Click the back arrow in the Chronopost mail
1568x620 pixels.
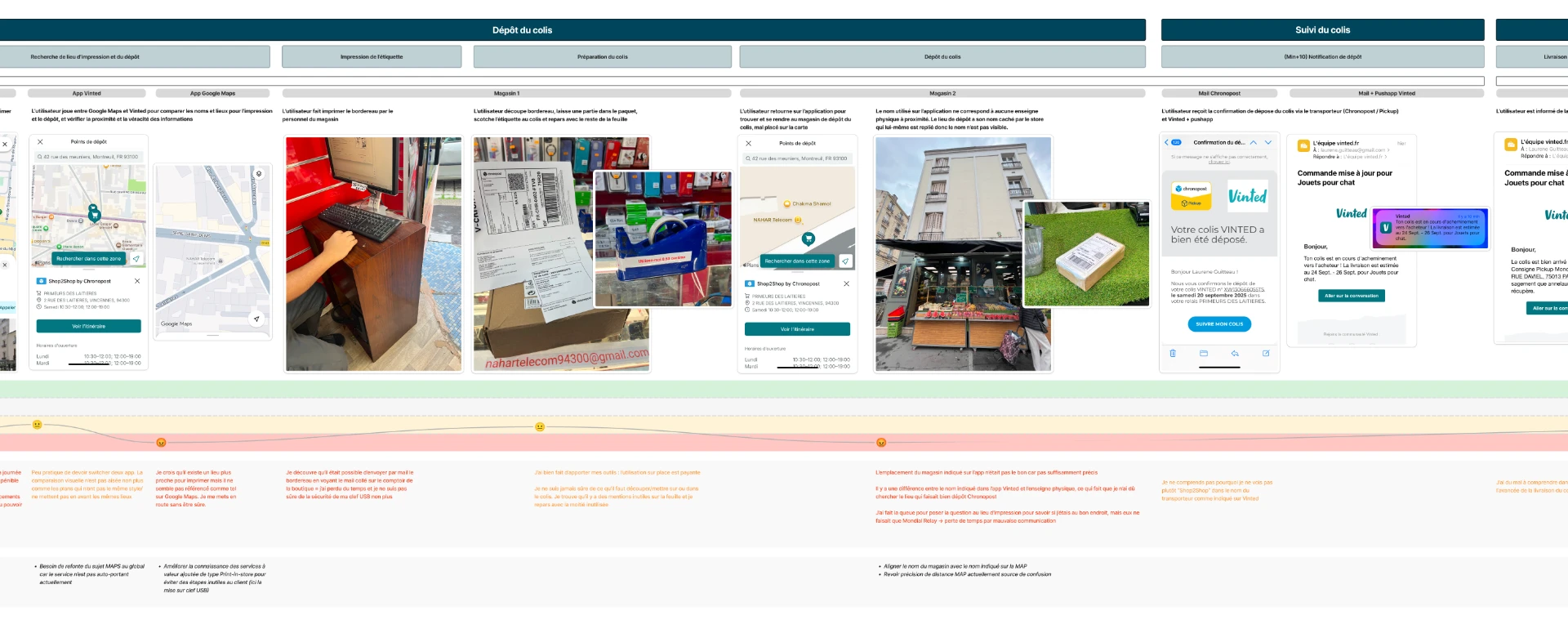[x=1167, y=142]
